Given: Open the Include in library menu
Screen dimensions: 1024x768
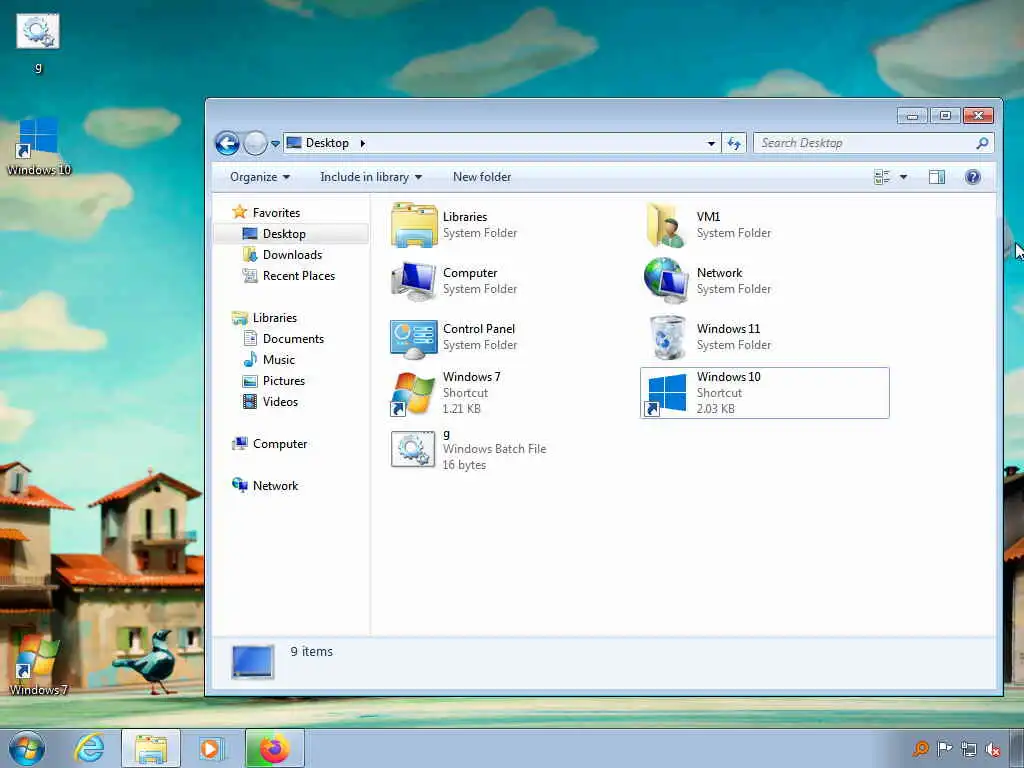Looking at the screenshot, I should tap(371, 177).
